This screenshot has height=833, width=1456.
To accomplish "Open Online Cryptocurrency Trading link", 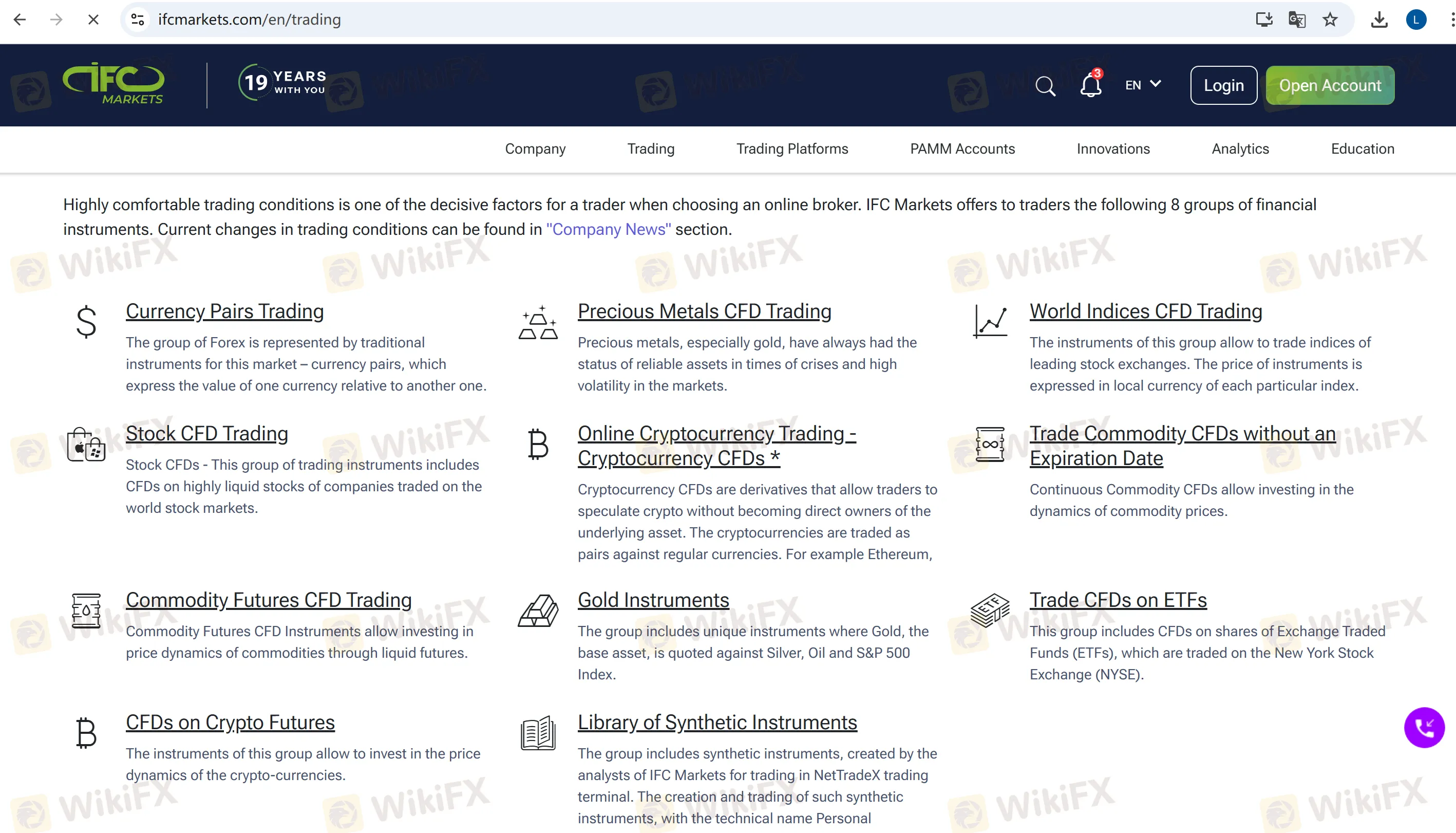I will pos(717,446).
